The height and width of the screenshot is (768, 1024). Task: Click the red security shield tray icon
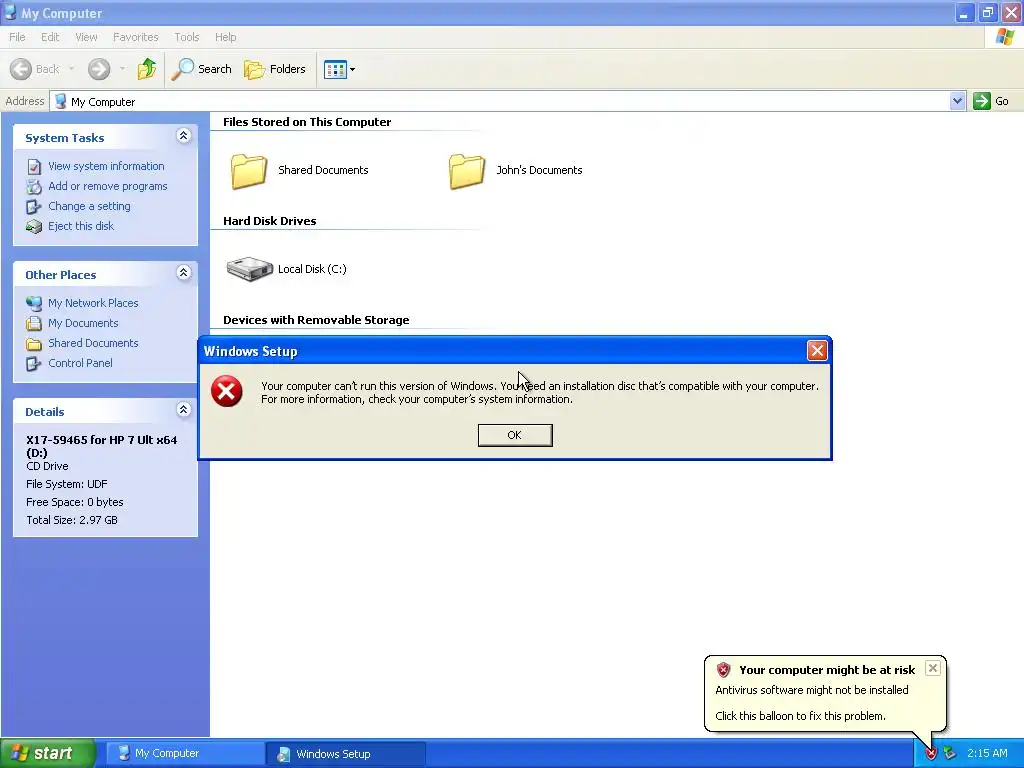click(x=931, y=754)
